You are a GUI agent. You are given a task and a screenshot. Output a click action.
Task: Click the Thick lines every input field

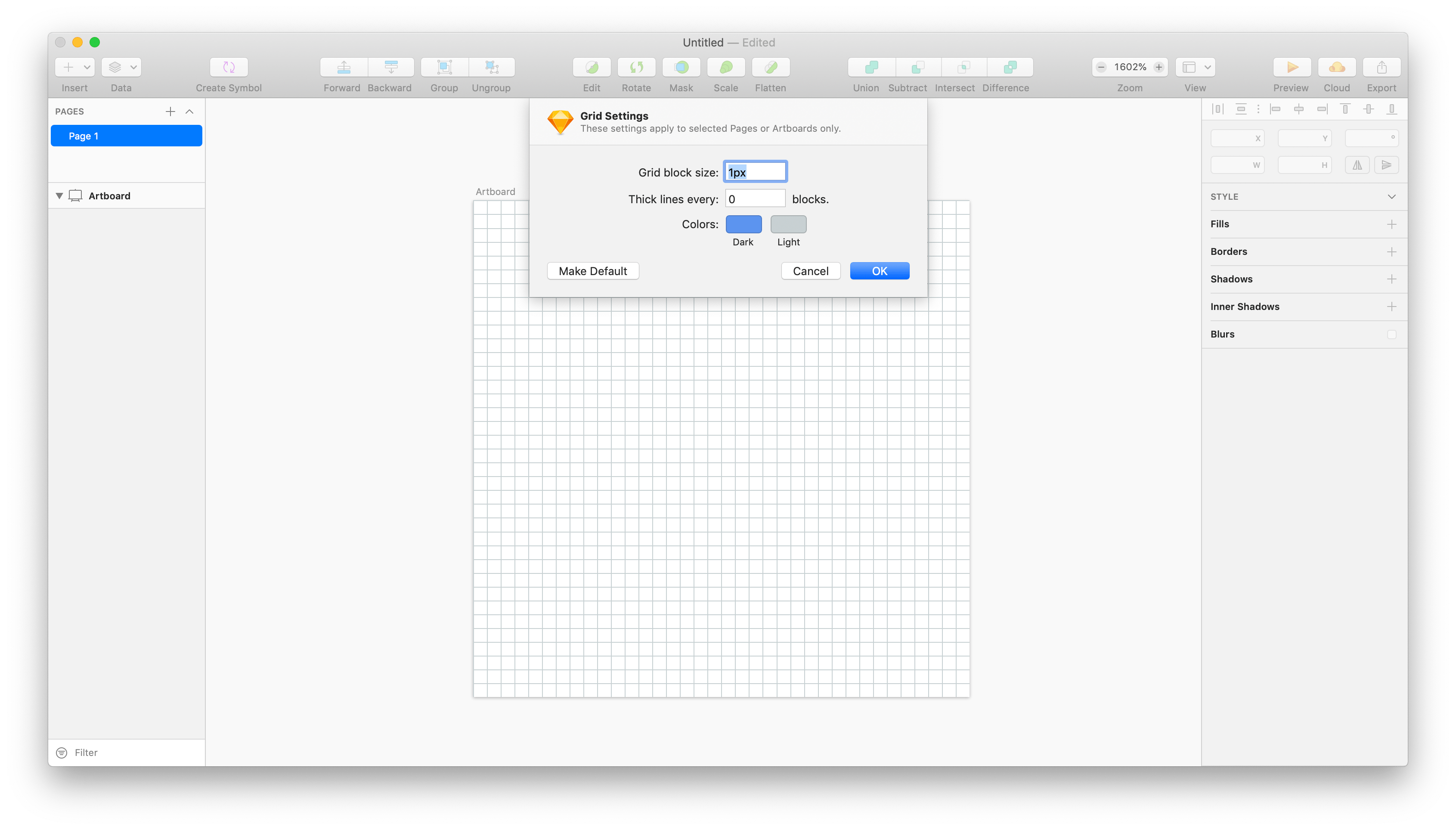click(755, 199)
